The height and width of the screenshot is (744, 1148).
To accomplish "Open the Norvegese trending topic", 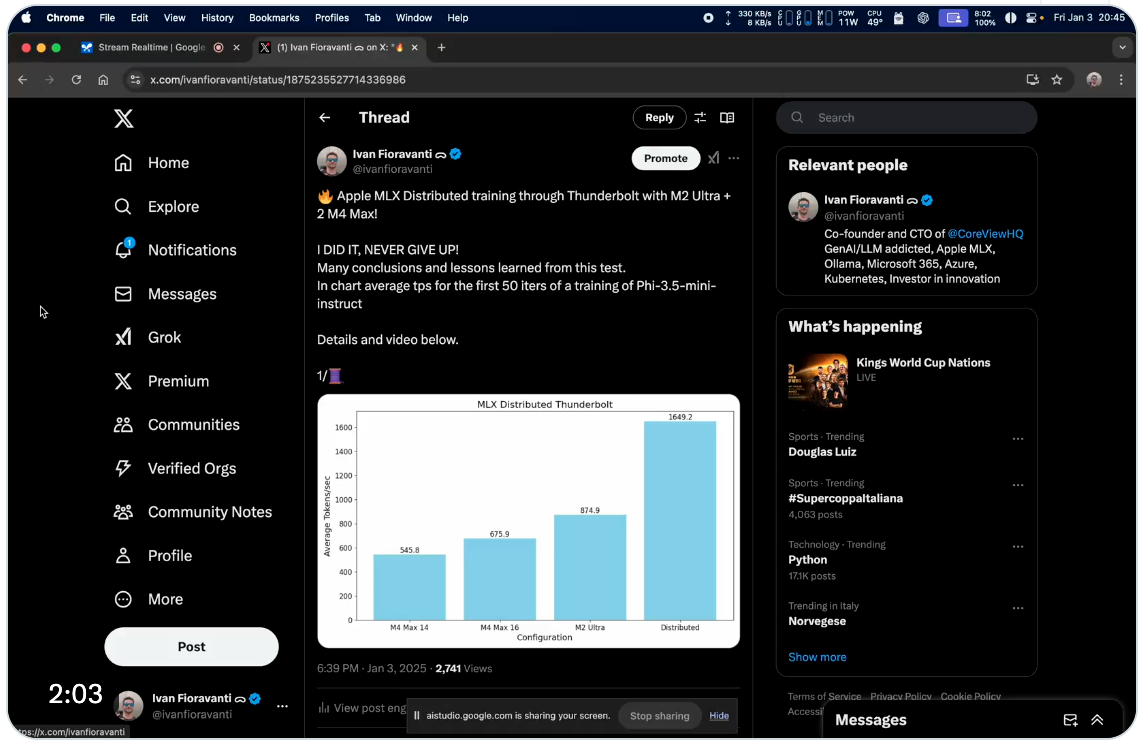I will click(x=817, y=622).
